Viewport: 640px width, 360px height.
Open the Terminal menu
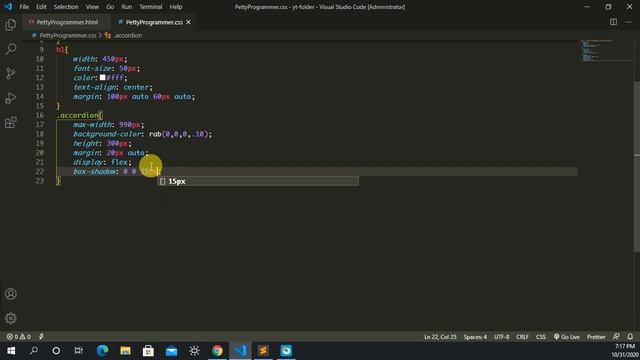(151, 7)
